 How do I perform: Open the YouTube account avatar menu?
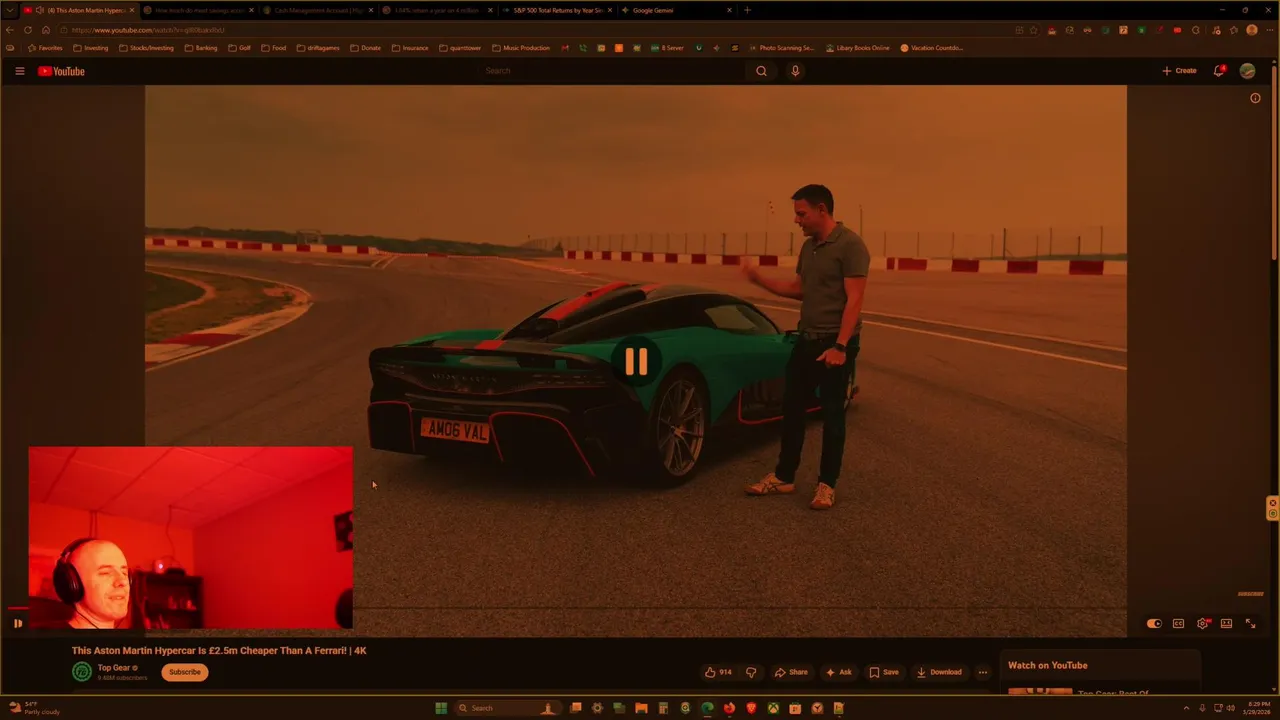(1247, 71)
